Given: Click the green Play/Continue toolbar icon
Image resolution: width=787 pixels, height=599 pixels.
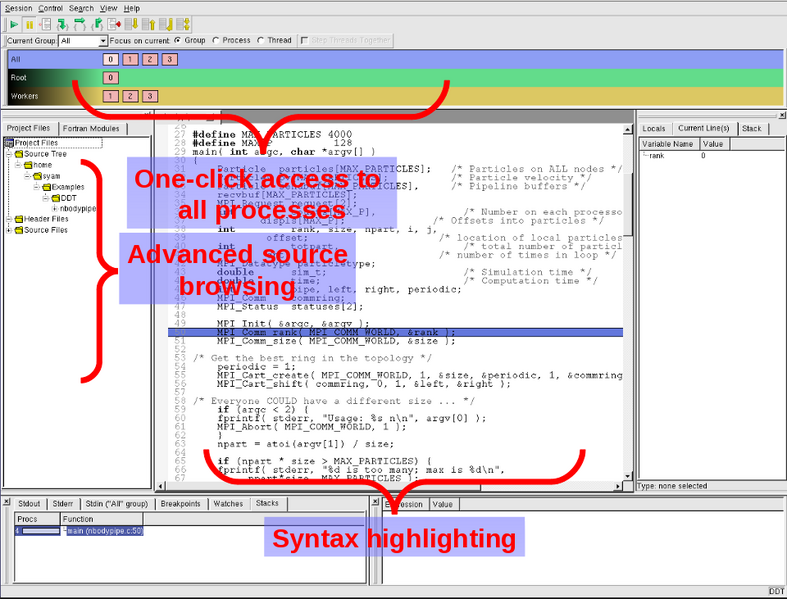Looking at the screenshot, I should pos(14,24).
